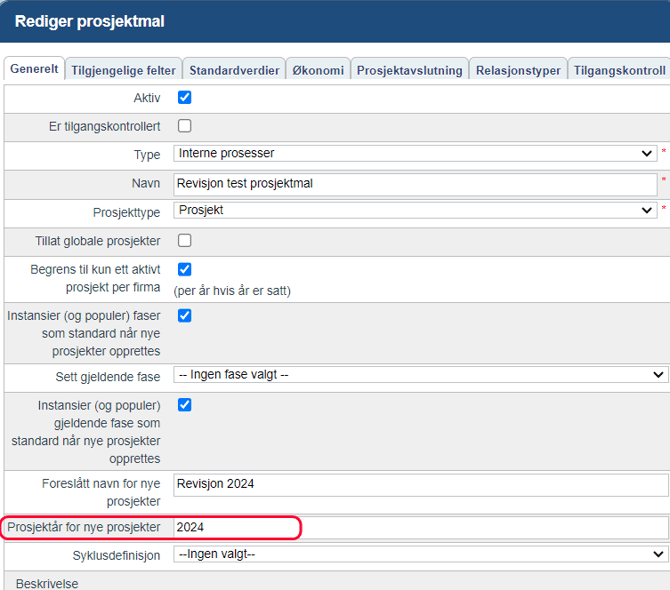Open the Tilgangskontroll tab
This screenshot has height=590, width=670.
pyautogui.click(x=619, y=70)
